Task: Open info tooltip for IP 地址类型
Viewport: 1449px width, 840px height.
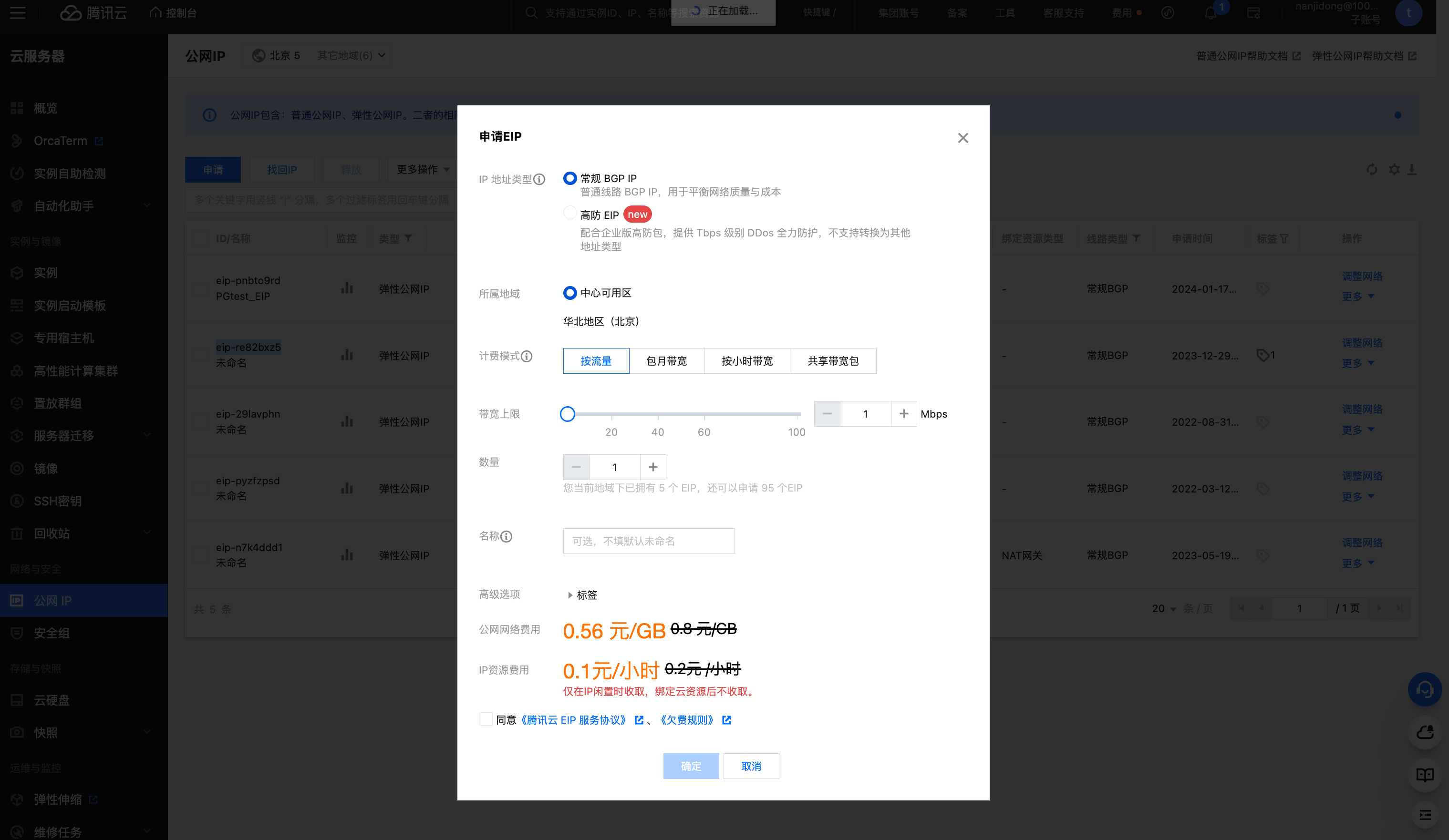Action: tap(539, 179)
